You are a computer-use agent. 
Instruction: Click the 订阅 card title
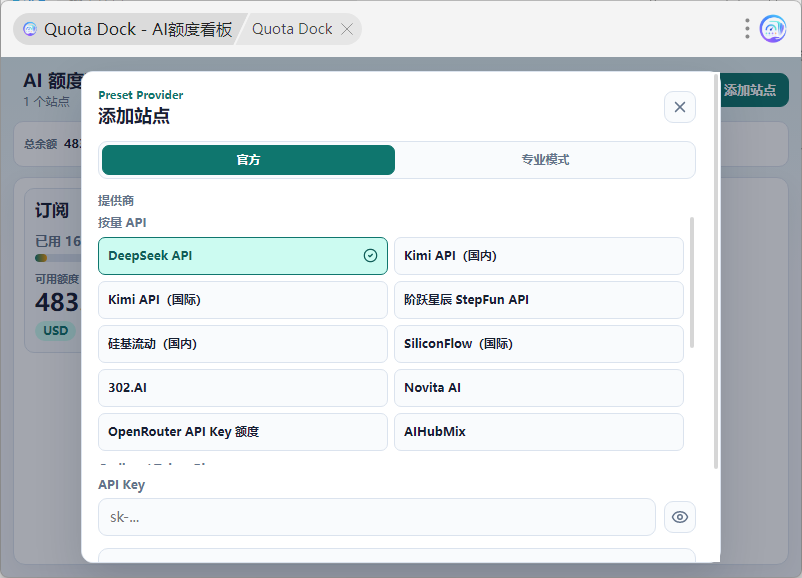pyautogui.click(x=52, y=210)
